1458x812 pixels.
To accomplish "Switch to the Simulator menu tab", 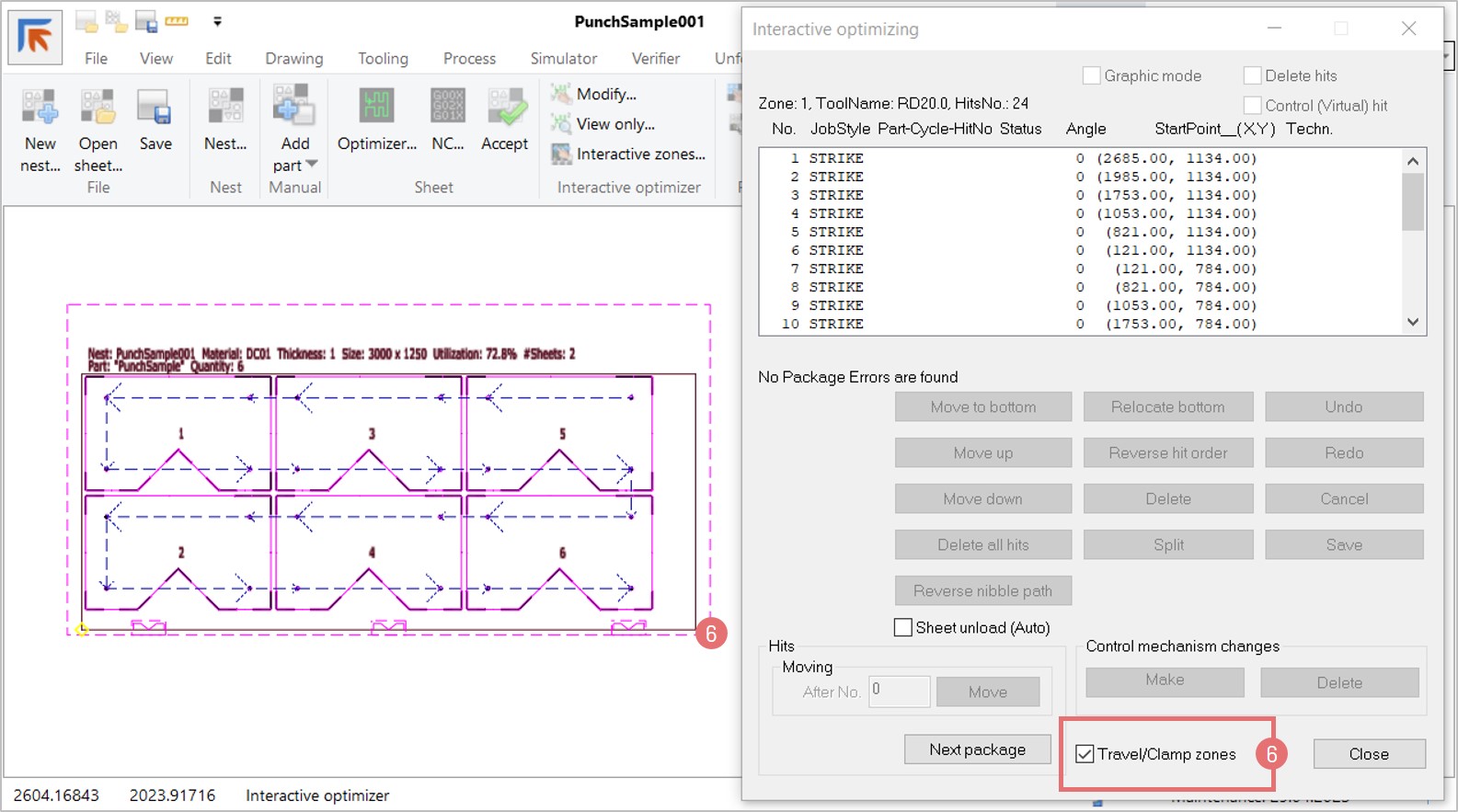I will 563,58.
